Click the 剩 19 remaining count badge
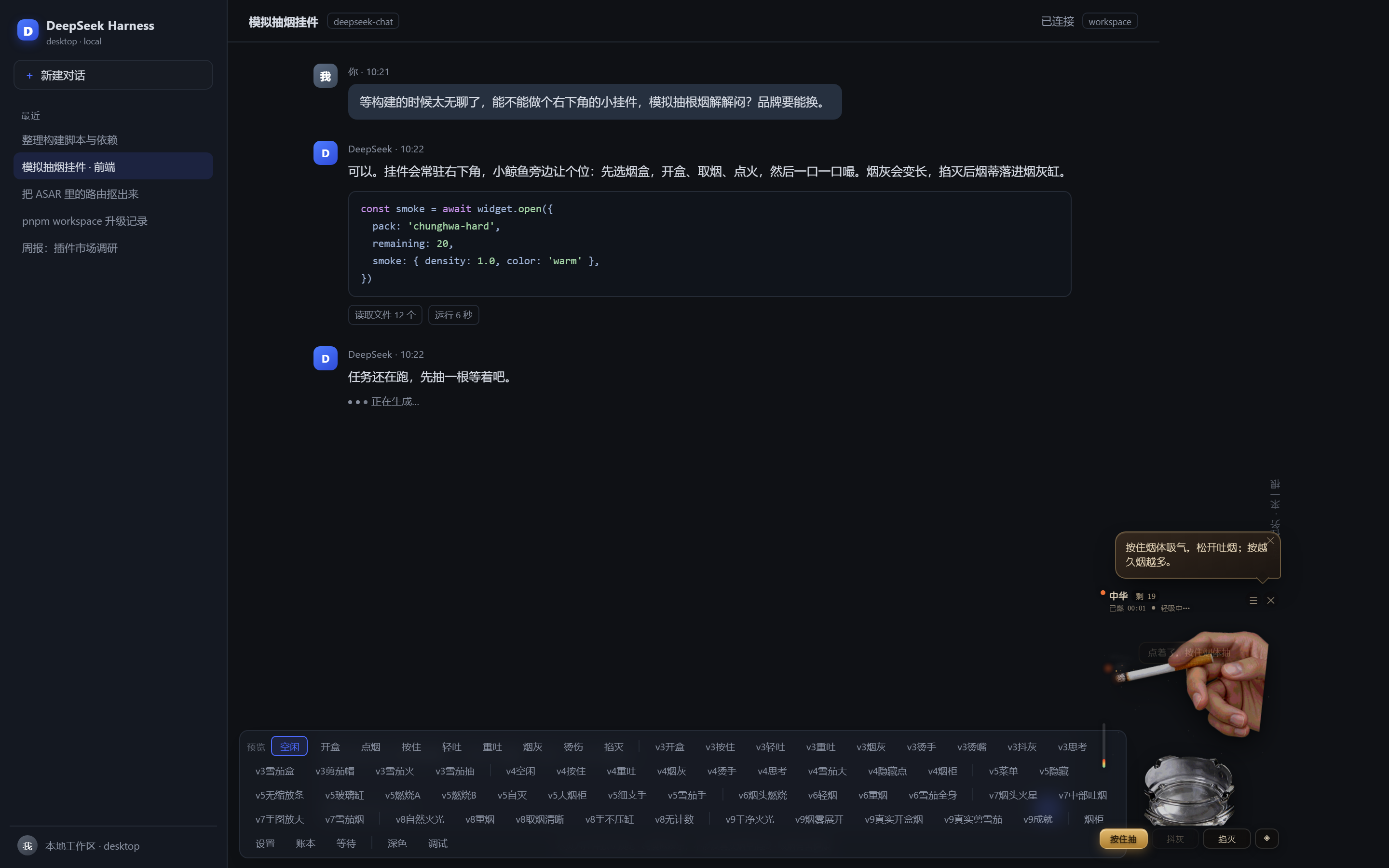 tap(1145, 597)
